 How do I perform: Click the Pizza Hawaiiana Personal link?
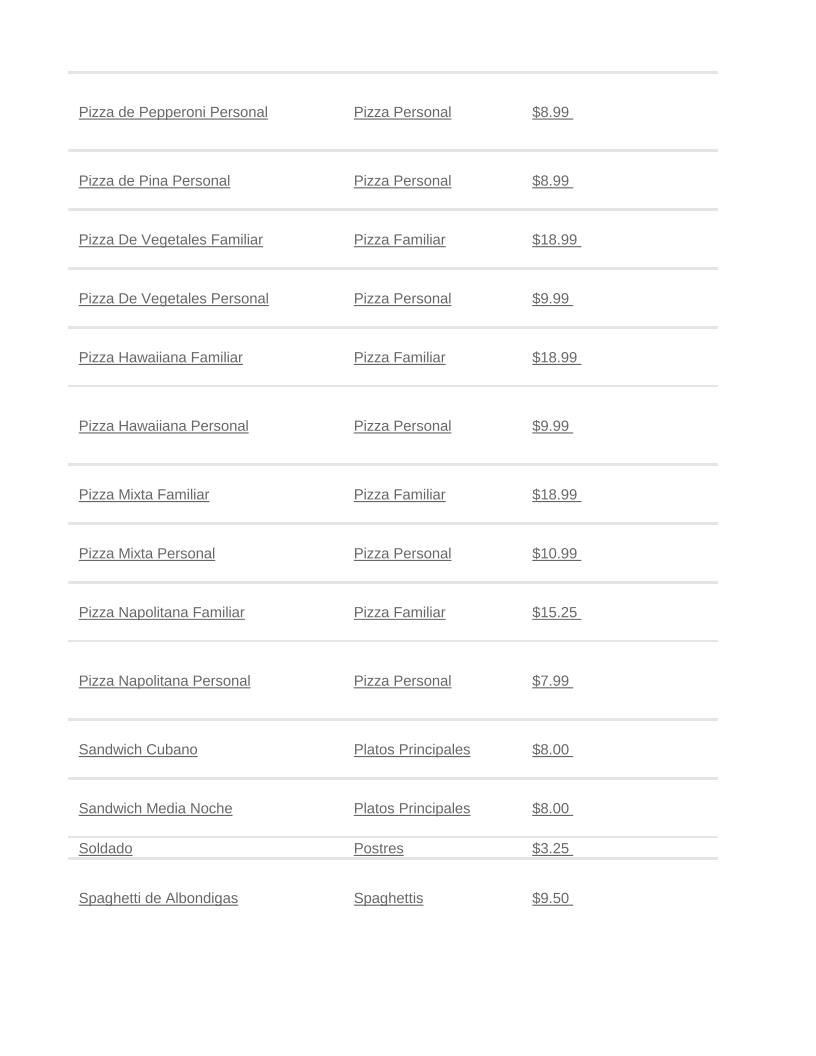pyautogui.click(x=164, y=426)
